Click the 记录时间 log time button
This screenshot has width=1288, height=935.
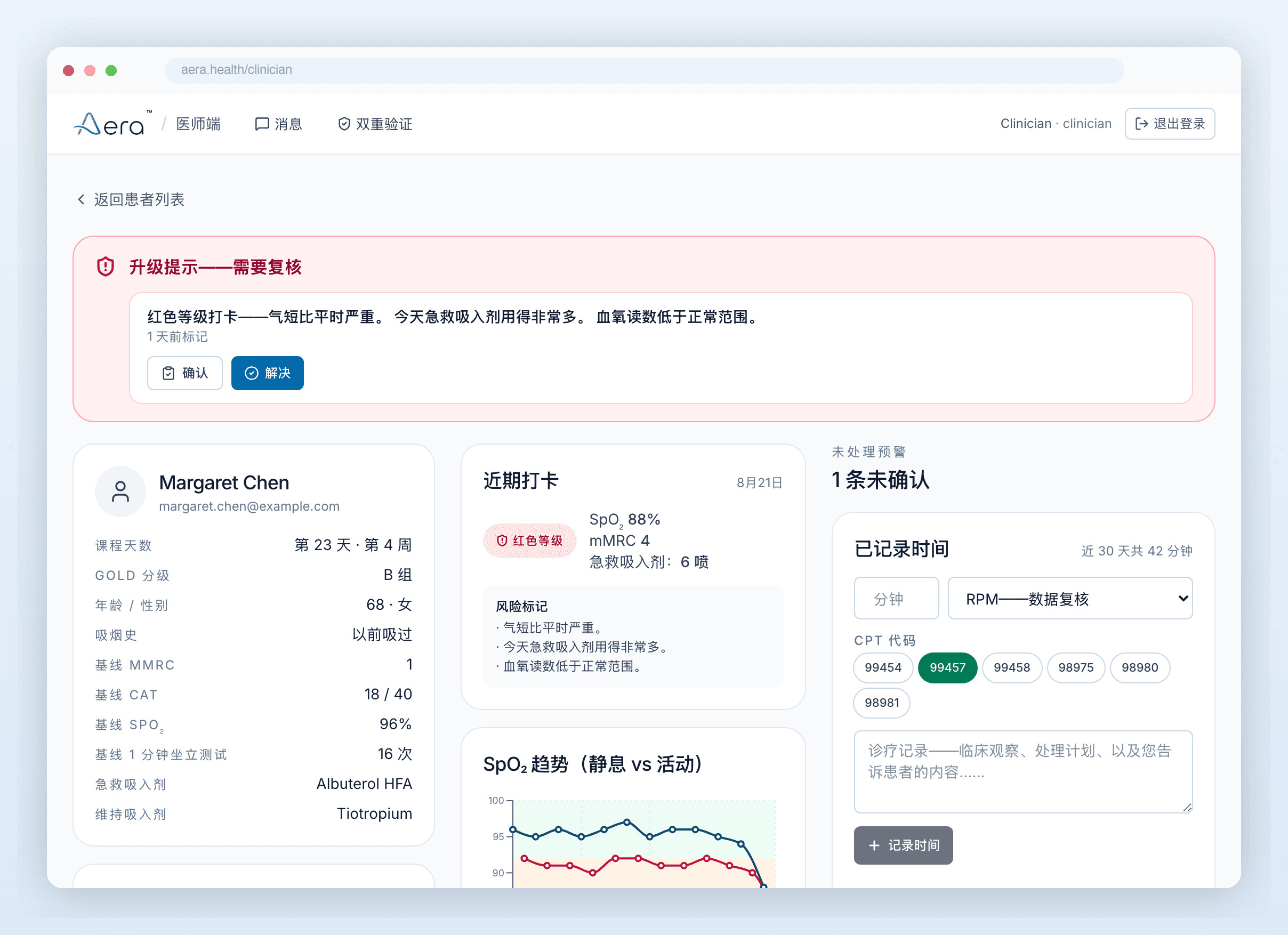(x=903, y=845)
